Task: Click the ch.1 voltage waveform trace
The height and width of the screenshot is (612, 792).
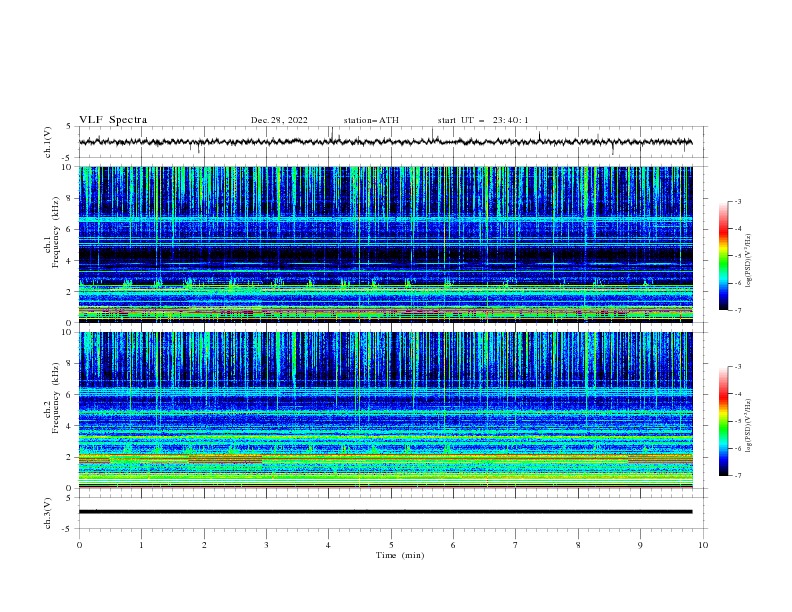Action: click(385, 142)
